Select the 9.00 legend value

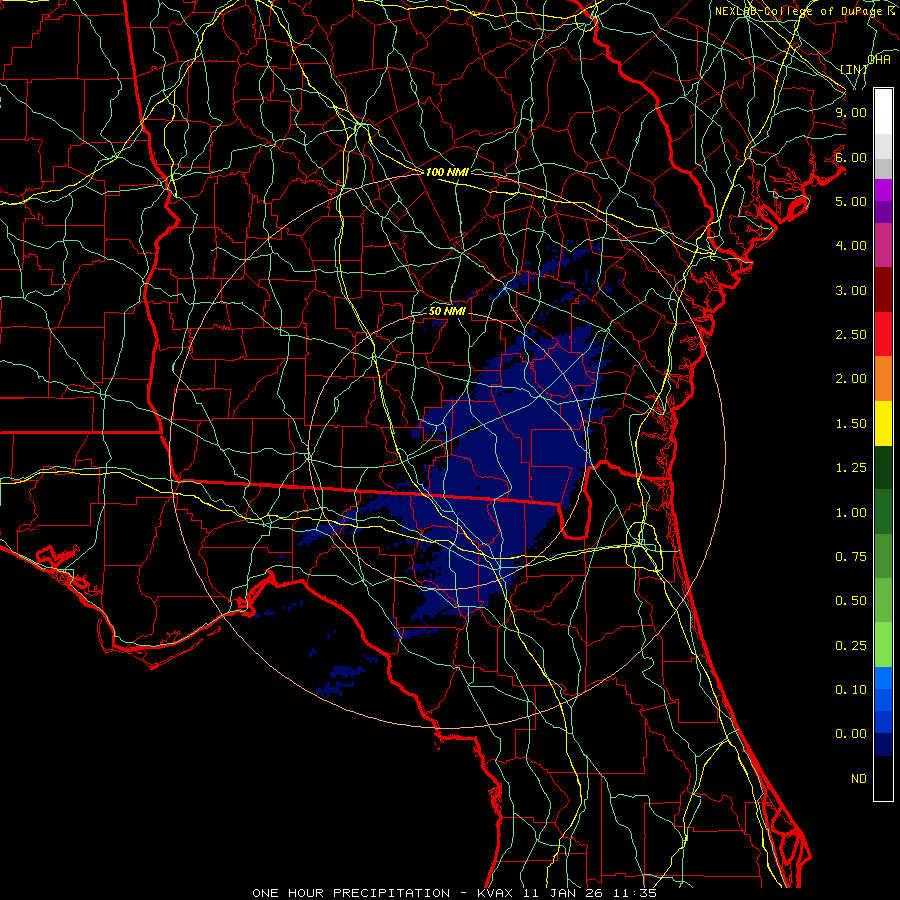pyautogui.click(x=851, y=112)
